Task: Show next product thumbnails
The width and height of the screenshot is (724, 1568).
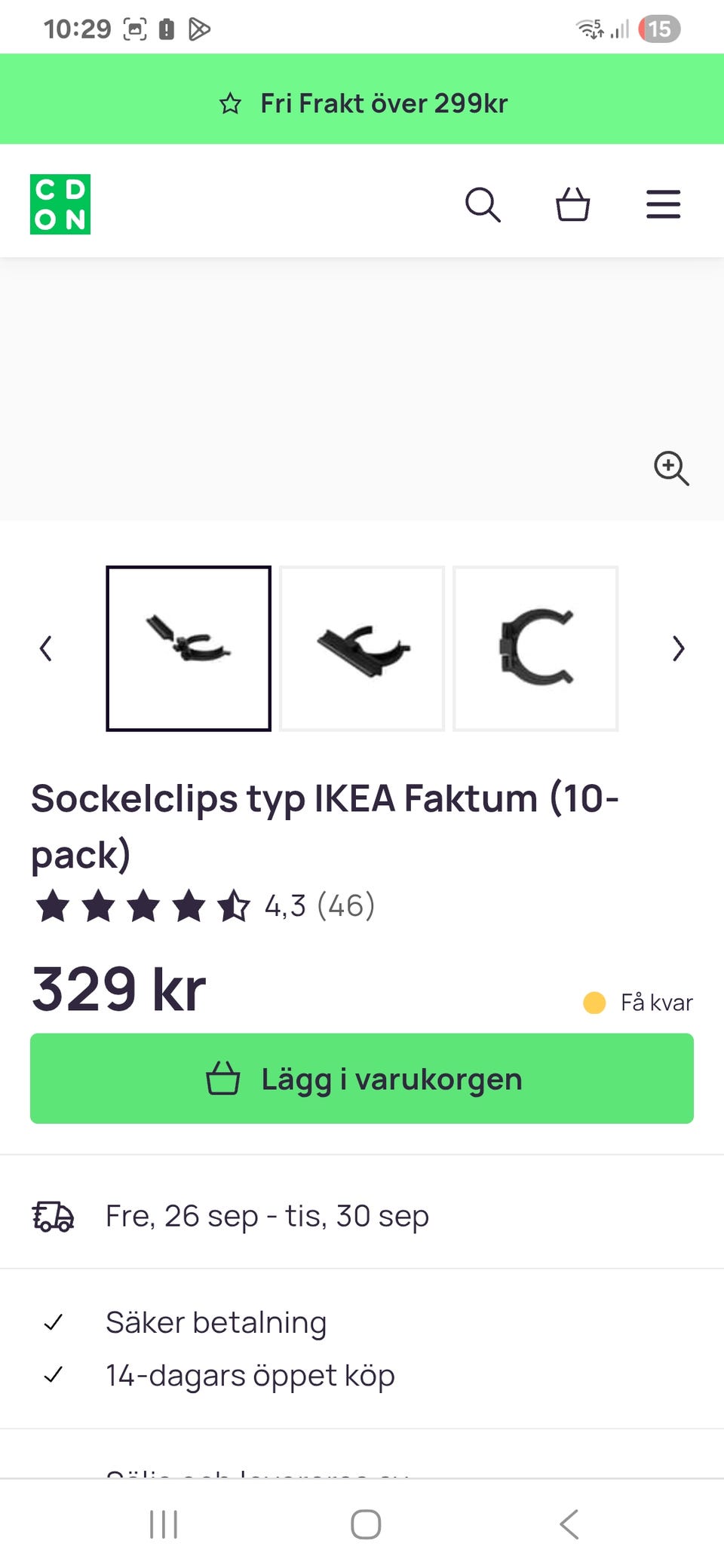Action: tap(678, 648)
